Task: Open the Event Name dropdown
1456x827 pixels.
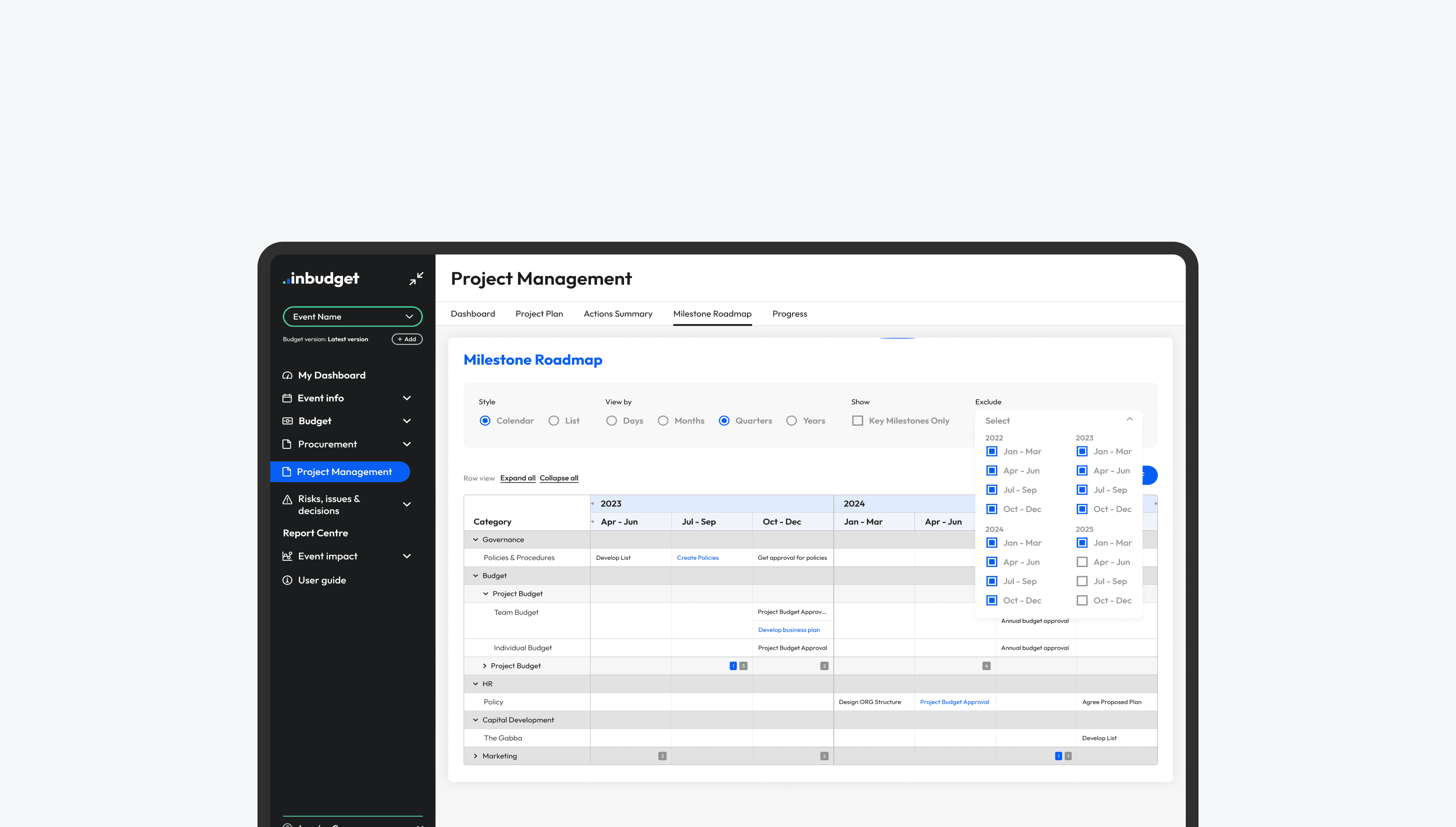Action: [x=353, y=317]
